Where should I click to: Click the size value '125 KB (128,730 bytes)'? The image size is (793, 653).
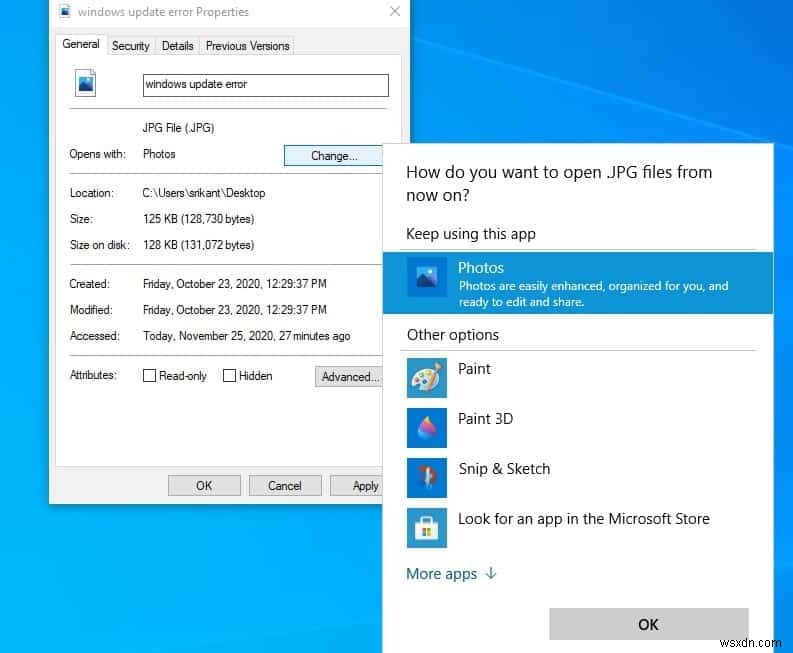(x=198, y=219)
